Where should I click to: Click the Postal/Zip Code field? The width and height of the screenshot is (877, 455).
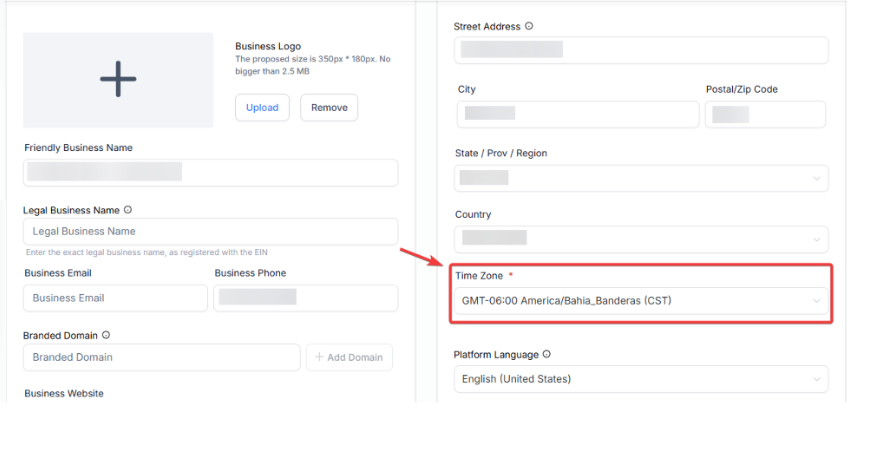[x=765, y=114]
